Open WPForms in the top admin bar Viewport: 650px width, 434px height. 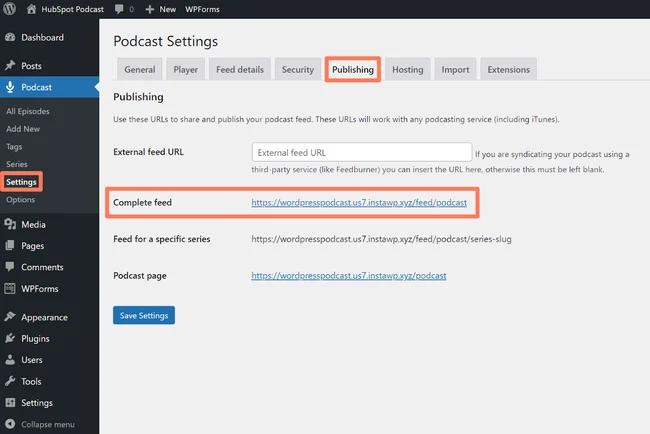coord(202,9)
